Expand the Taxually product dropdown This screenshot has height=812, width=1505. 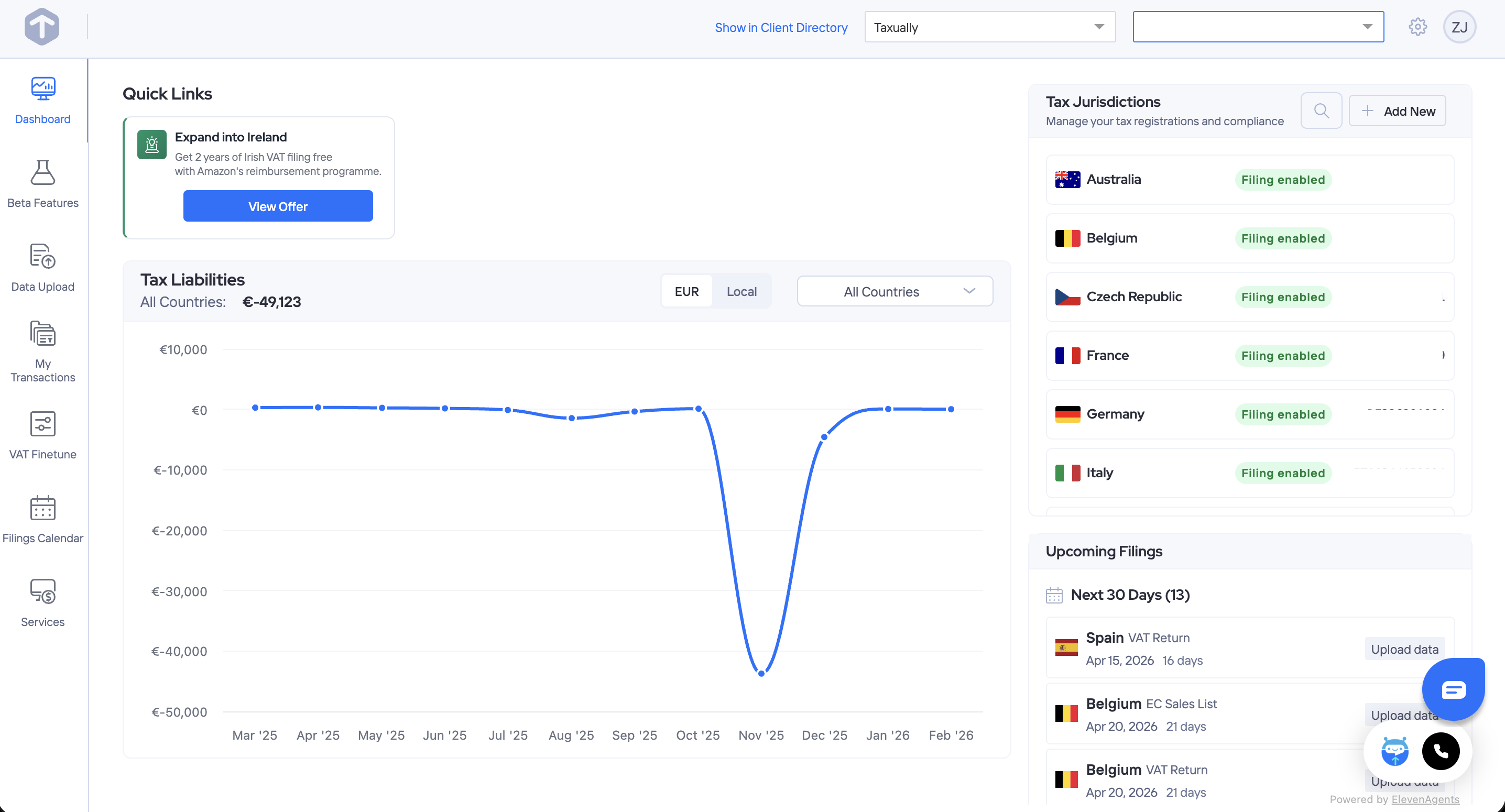pyautogui.click(x=989, y=27)
